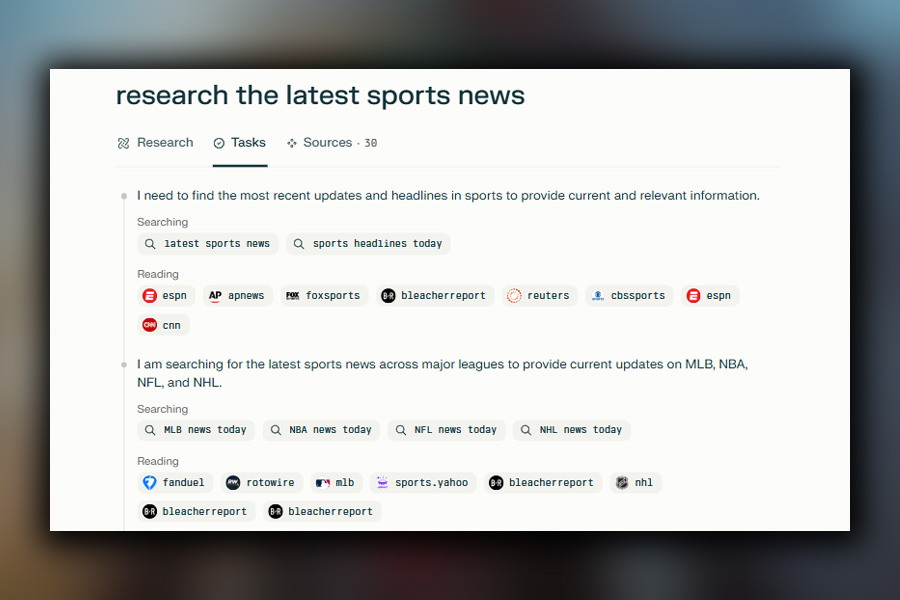Click the magnifier icon in 'MLB news today'
Screen dimensions: 900x600
(x=150, y=430)
